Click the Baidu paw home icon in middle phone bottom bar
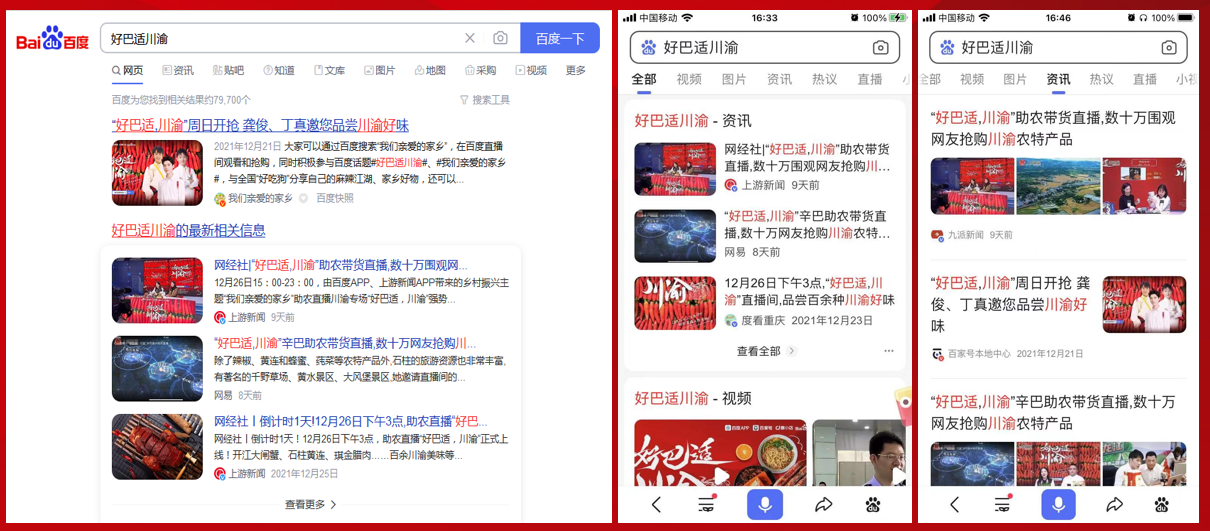Screen dimensions: 1210x531 point(873,505)
